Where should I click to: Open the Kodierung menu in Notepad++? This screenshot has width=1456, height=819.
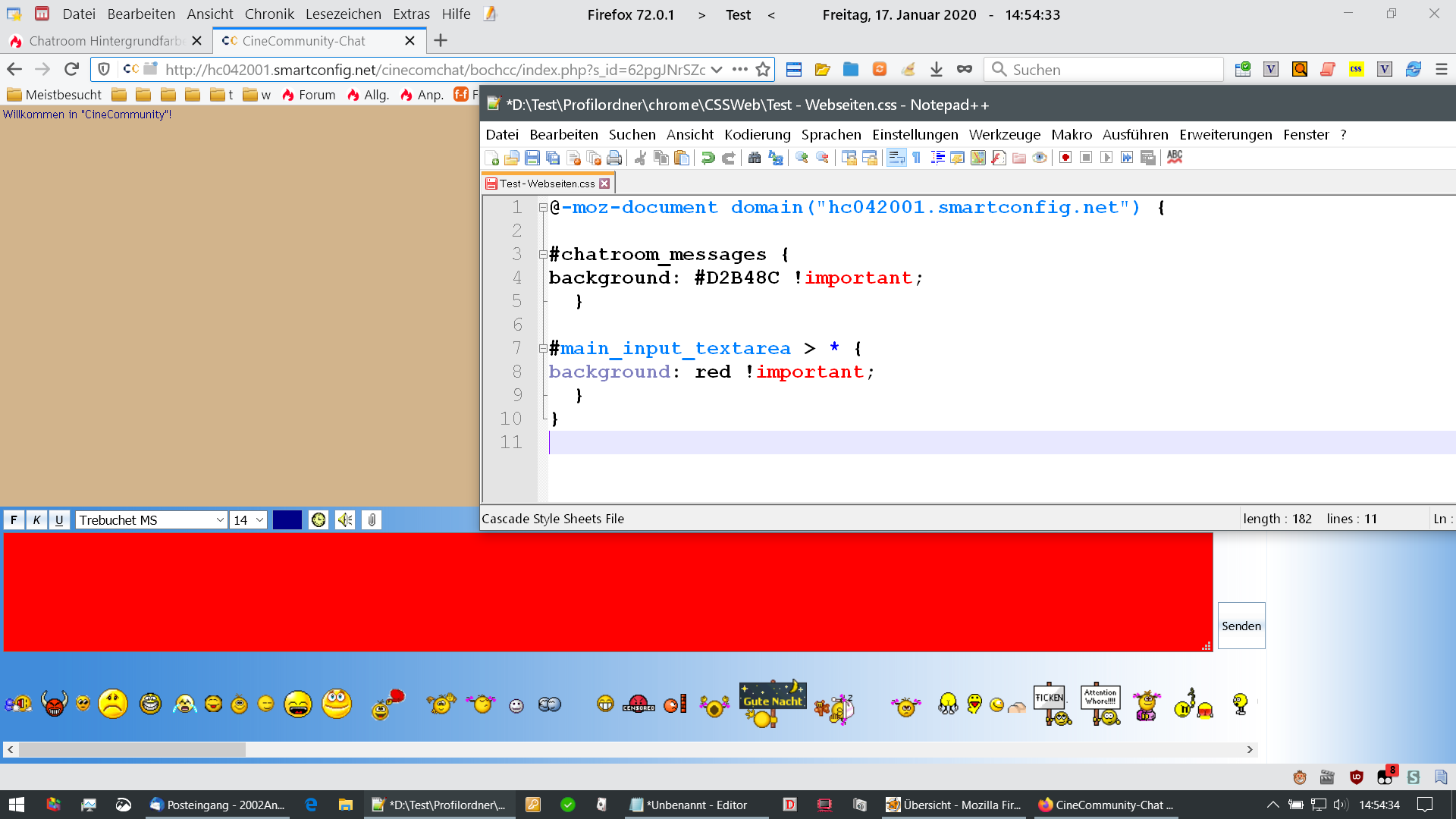click(757, 134)
